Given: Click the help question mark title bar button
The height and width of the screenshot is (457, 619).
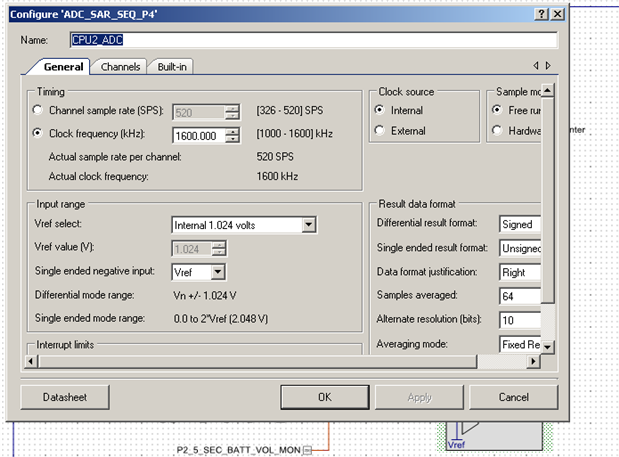Looking at the screenshot, I should click(x=541, y=13).
